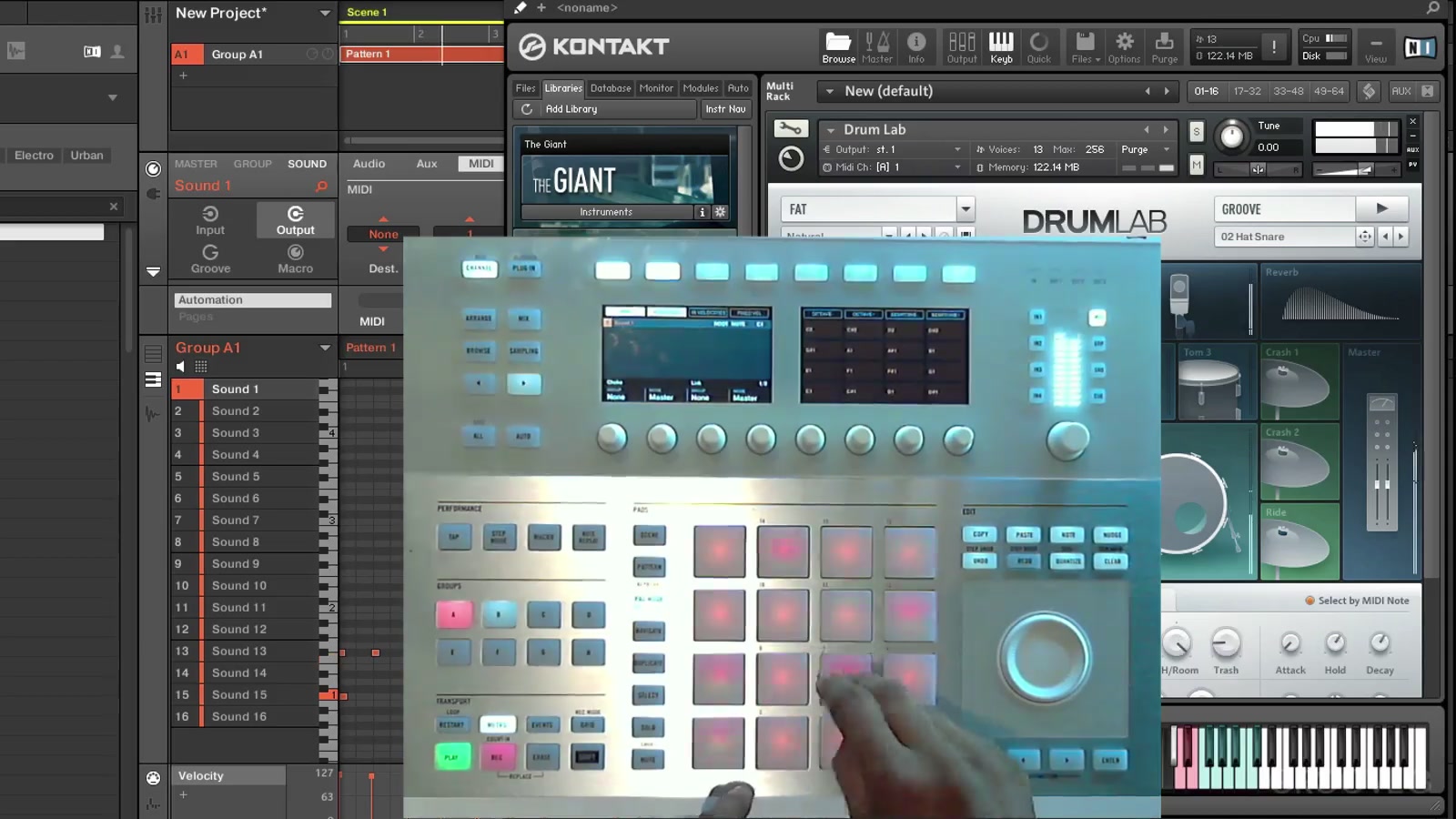Viewport: 1456px width, 819px height.
Task: Toggle Drum Lab mute M button
Action: pyautogui.click(x=1197, y=165)
